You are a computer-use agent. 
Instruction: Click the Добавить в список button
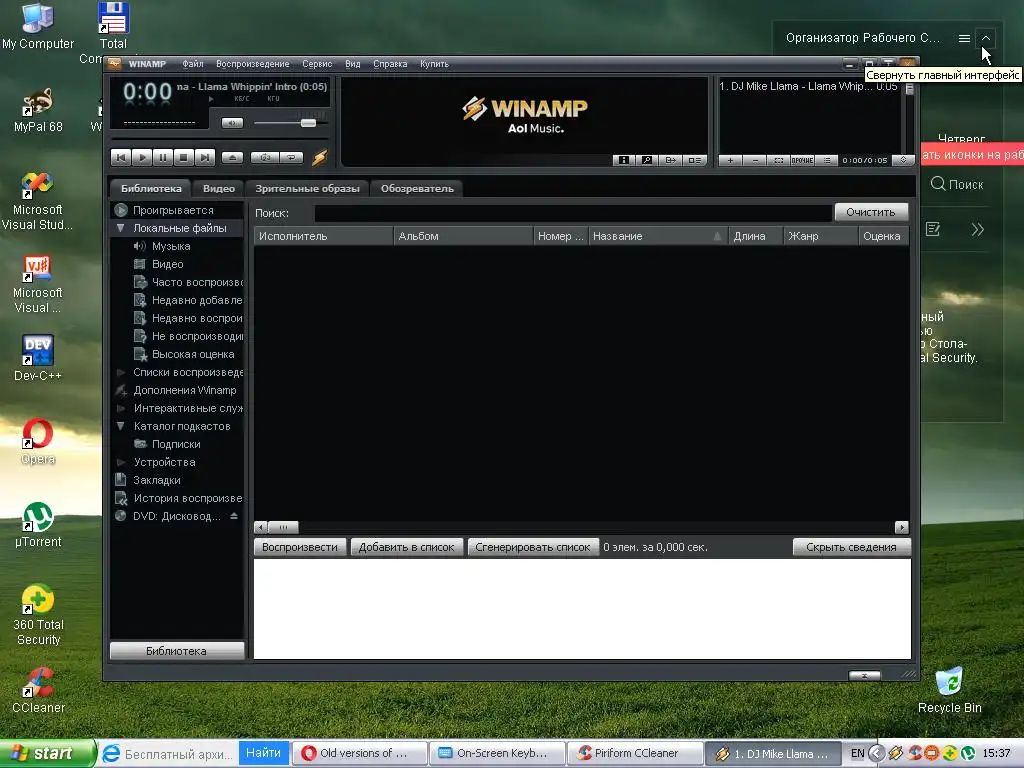406,547
